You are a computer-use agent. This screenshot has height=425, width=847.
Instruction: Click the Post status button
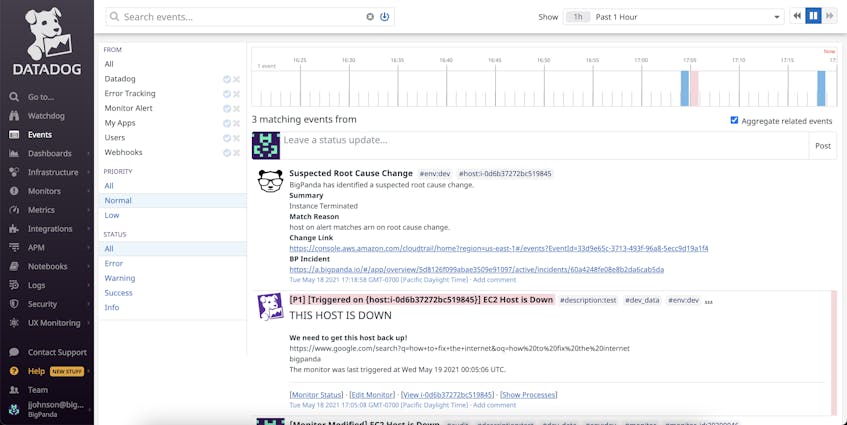(823, 146)
